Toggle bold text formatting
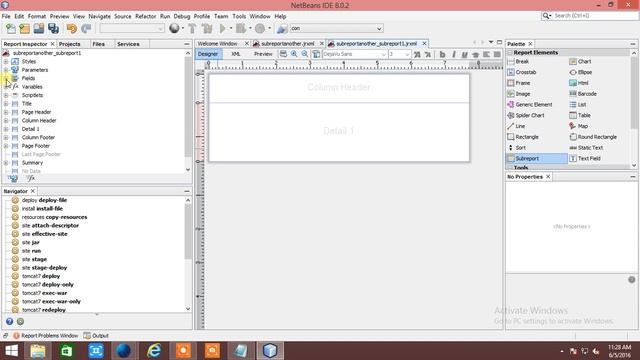 pyautogui.click(x=442, y=54)
